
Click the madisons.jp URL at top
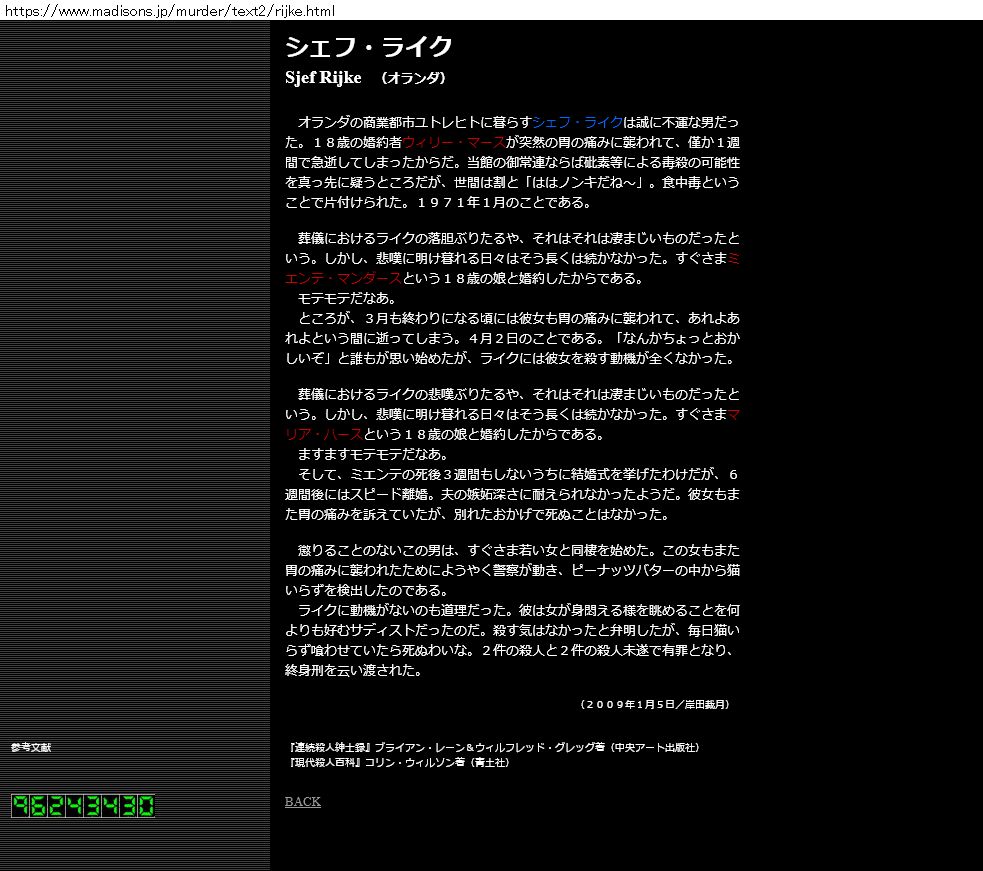coord(168,11)
